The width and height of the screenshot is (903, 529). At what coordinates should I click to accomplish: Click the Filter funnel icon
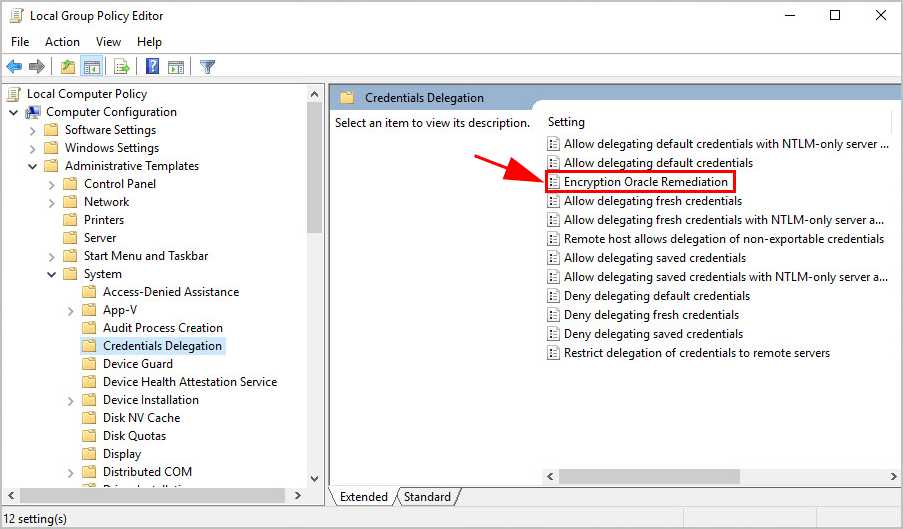[207, 67]
